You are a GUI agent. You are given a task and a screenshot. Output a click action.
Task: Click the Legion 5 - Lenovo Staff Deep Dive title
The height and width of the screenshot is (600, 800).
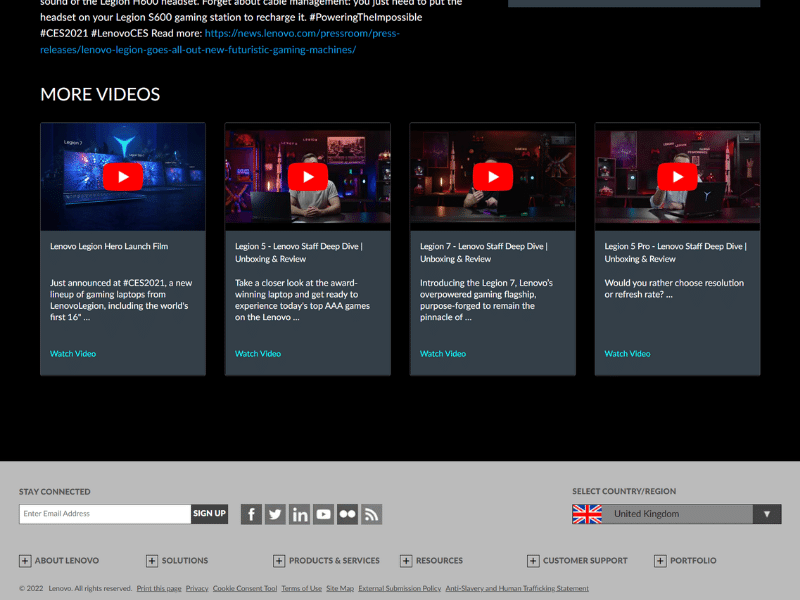[x=298, y=253]
